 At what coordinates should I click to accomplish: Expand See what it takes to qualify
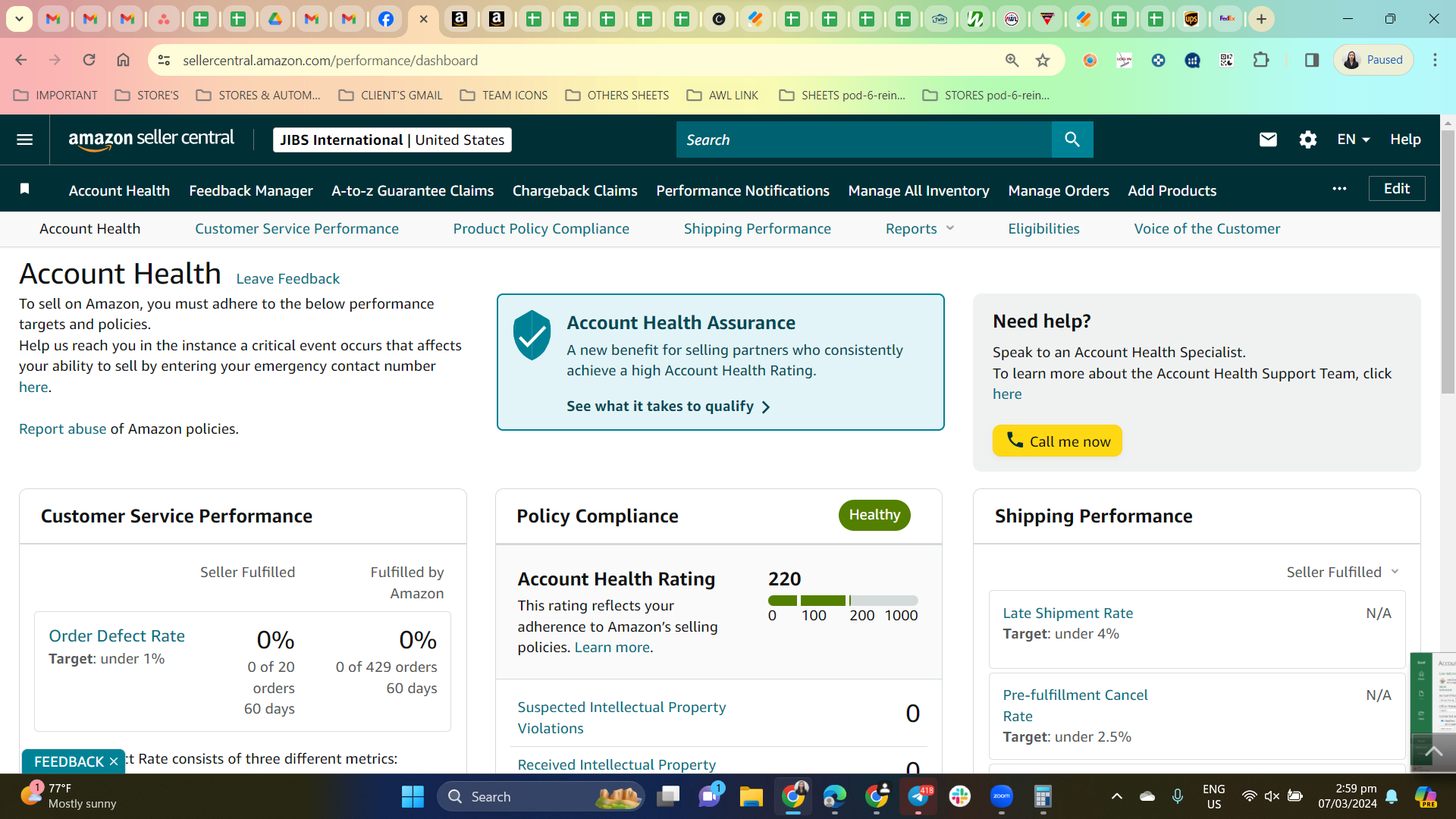coord(668,406)
